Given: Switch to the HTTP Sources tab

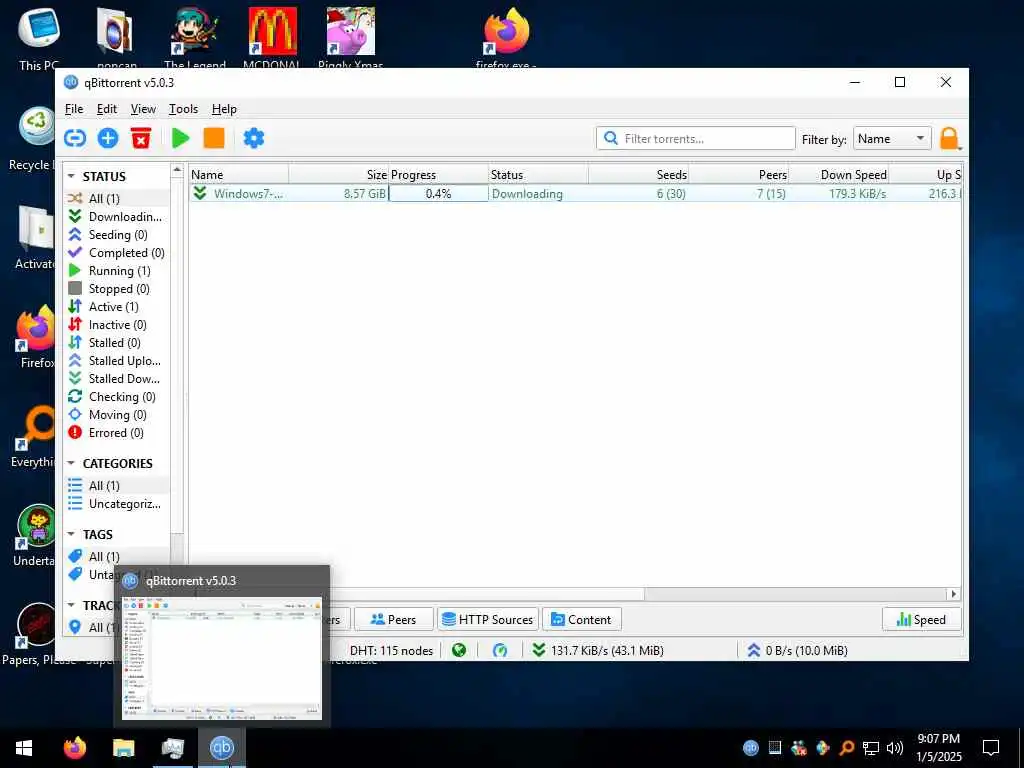Looking at the screenshot, I should 487,619.
